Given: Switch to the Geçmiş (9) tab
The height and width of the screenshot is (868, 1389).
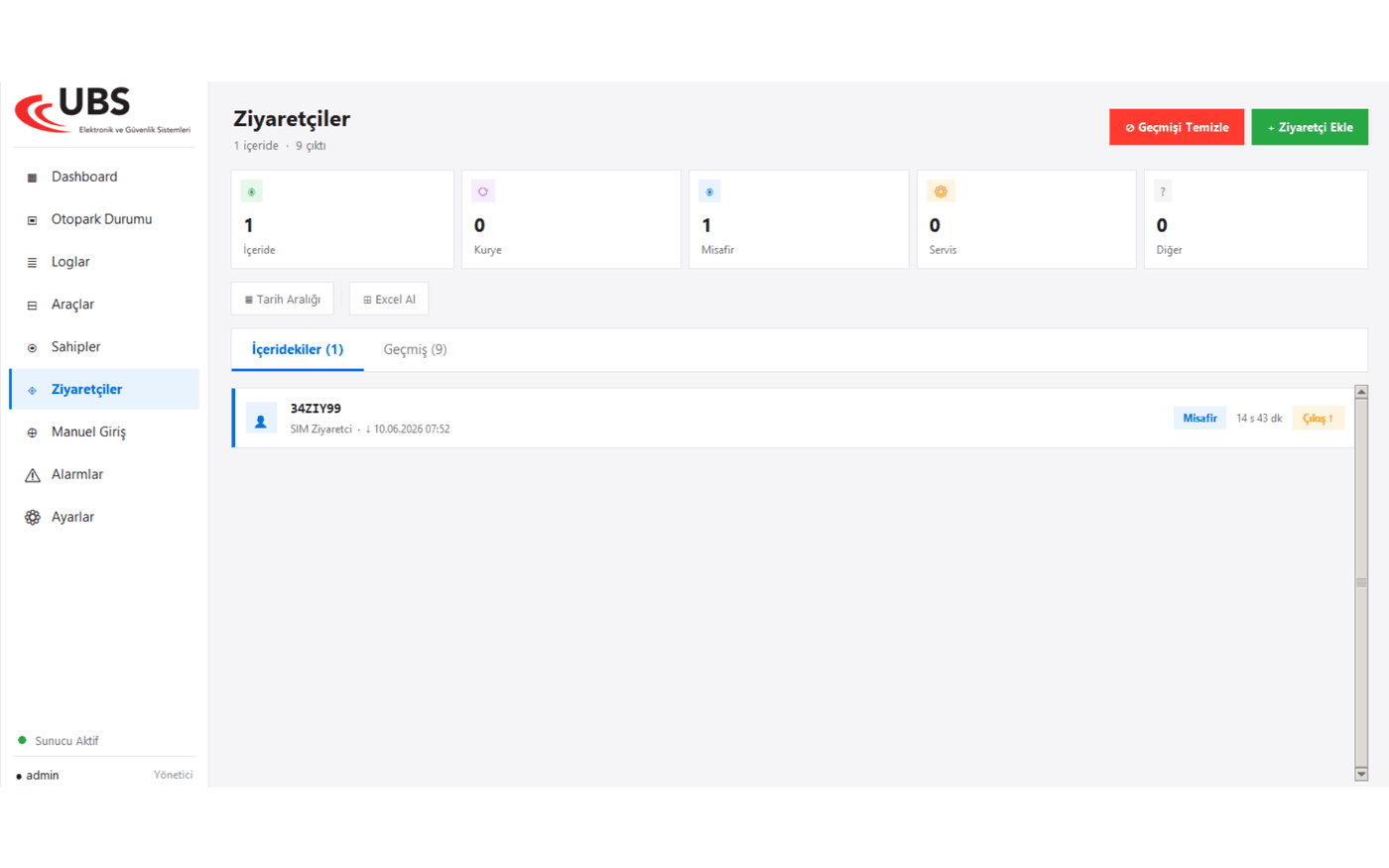Looking at the screenshot, I should click(415, 349).
